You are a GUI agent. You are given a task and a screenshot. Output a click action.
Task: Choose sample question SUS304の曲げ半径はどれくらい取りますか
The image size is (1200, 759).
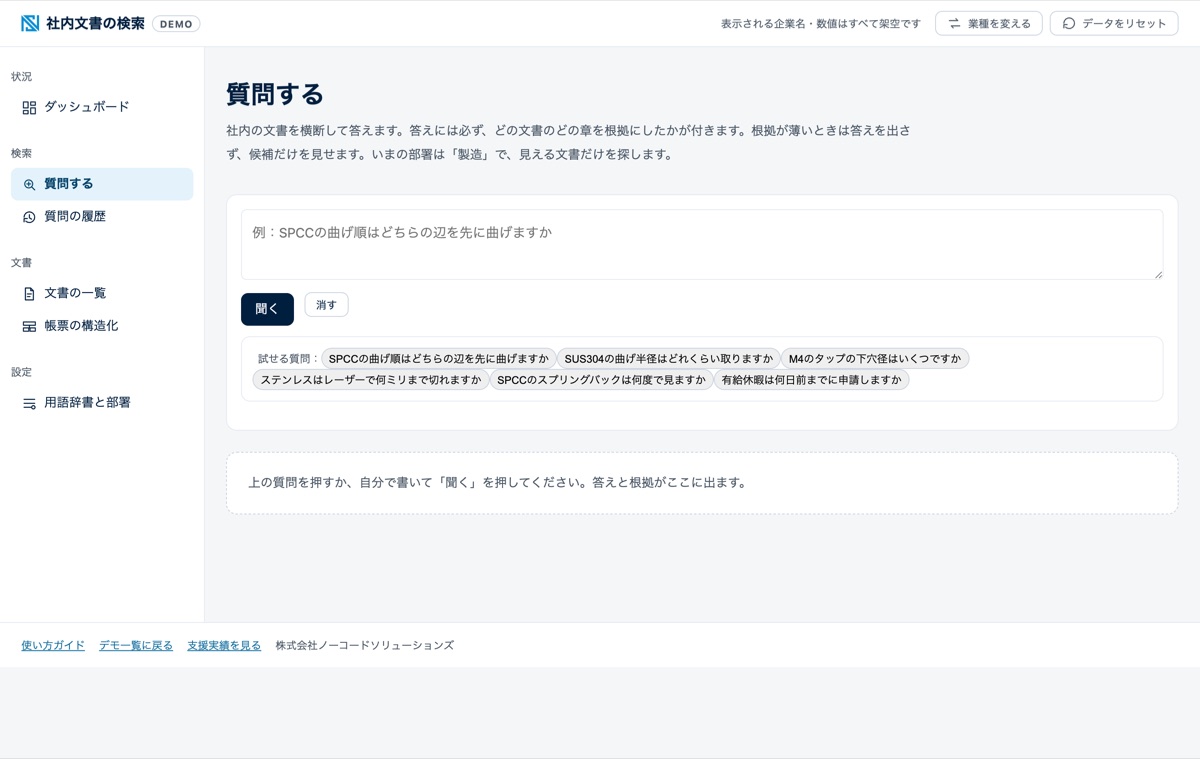pyautogui.click(x=669, y=359)
